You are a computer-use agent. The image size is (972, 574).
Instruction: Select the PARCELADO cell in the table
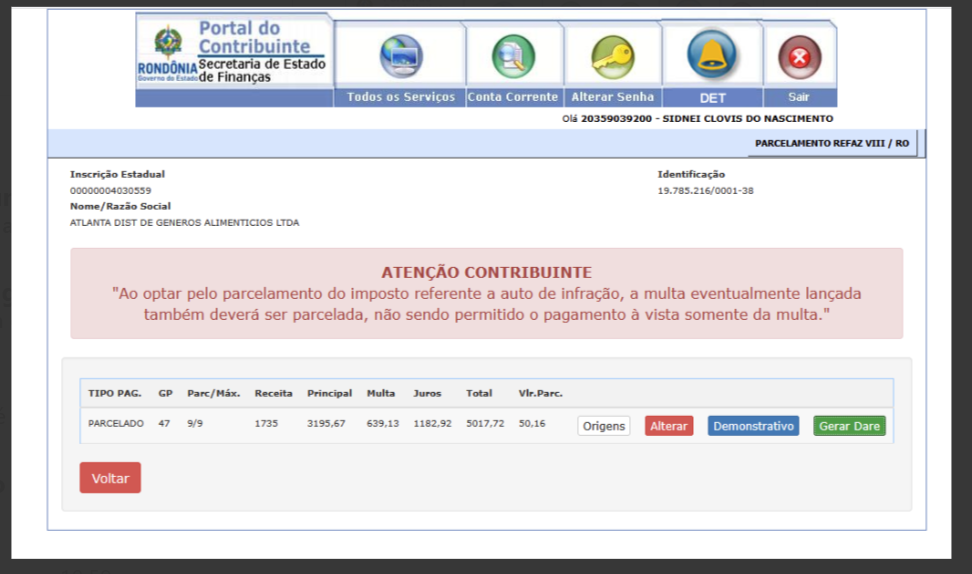click(x=116, y=424)
